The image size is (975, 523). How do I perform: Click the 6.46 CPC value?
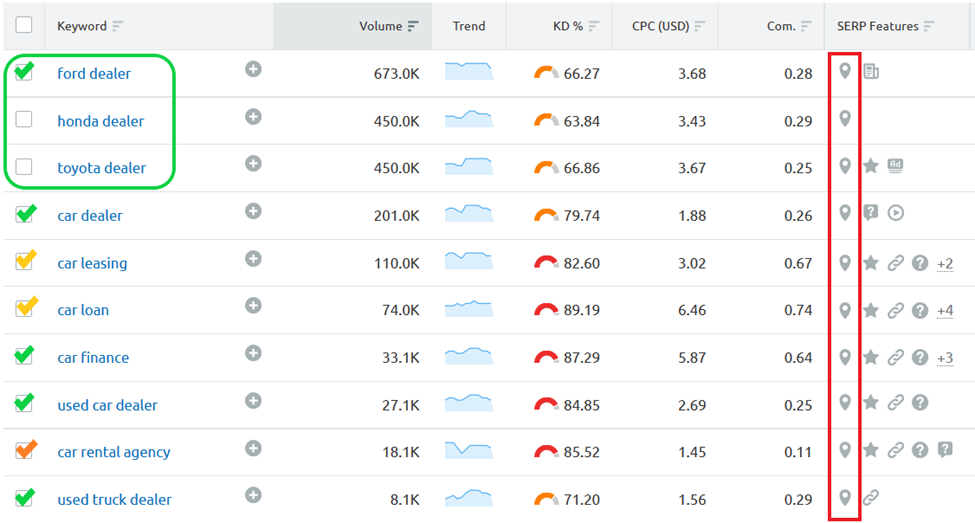pos(691,310)
